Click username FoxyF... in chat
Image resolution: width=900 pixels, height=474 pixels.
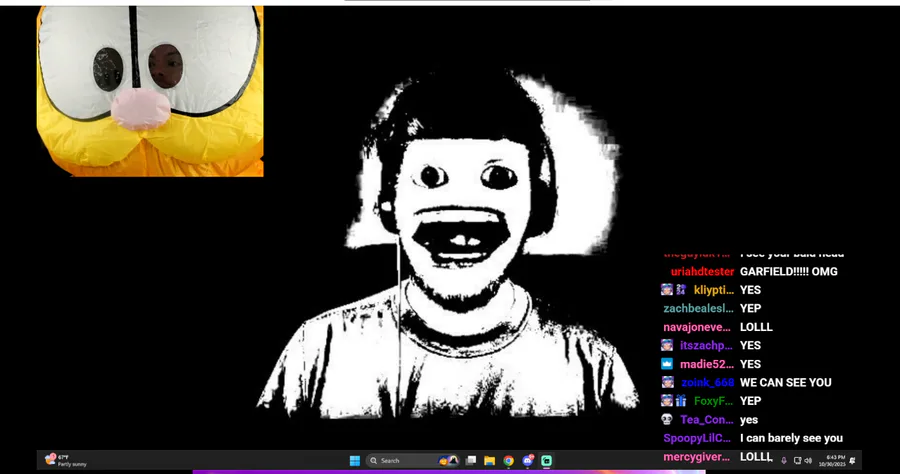point(713,401)
